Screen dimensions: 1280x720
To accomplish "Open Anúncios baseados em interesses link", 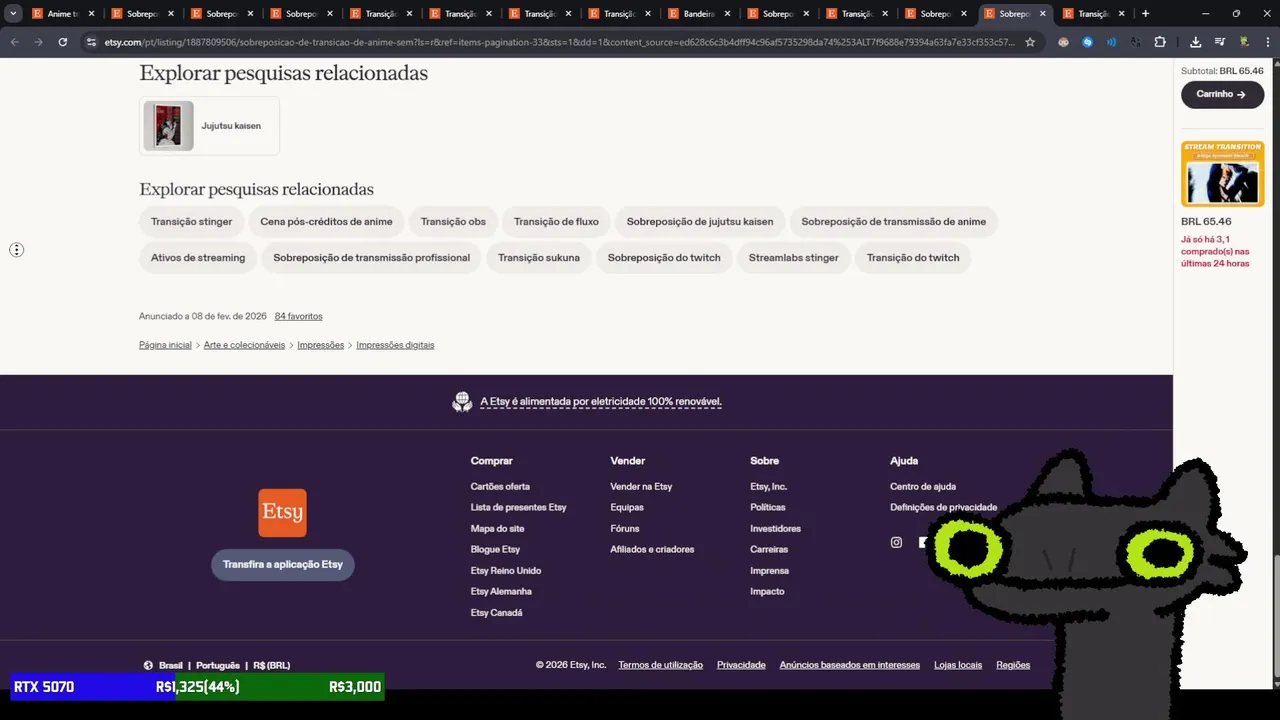I will (x=850, y=665).
